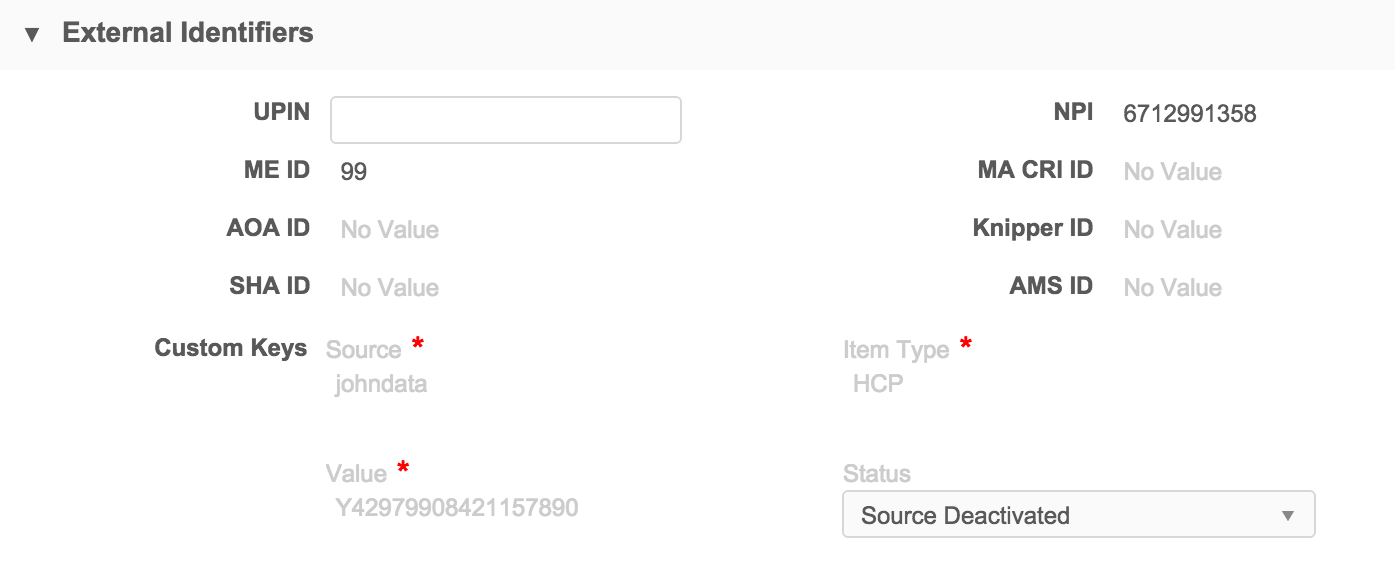Click the SHA ID No Value field
The width and height of the screenshot is (1395, 561).
(x=389, y=288)
